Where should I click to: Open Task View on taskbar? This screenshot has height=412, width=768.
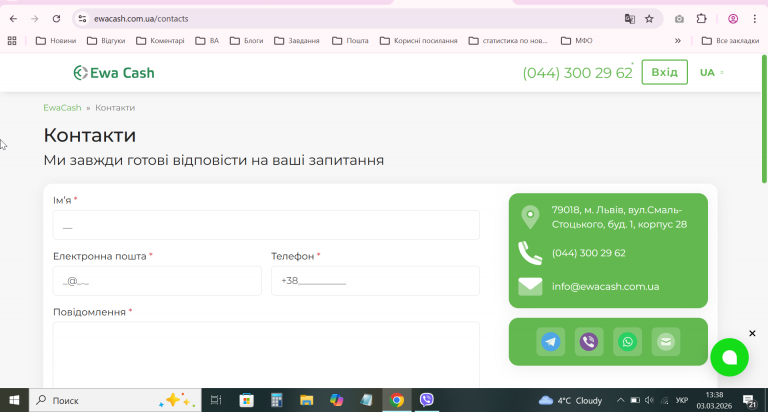pyautogui.click(x=216, y=400)
